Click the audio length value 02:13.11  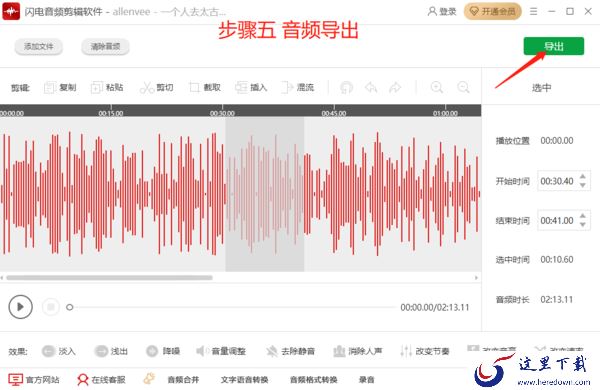pyautogui.click(x=557, y=299)
